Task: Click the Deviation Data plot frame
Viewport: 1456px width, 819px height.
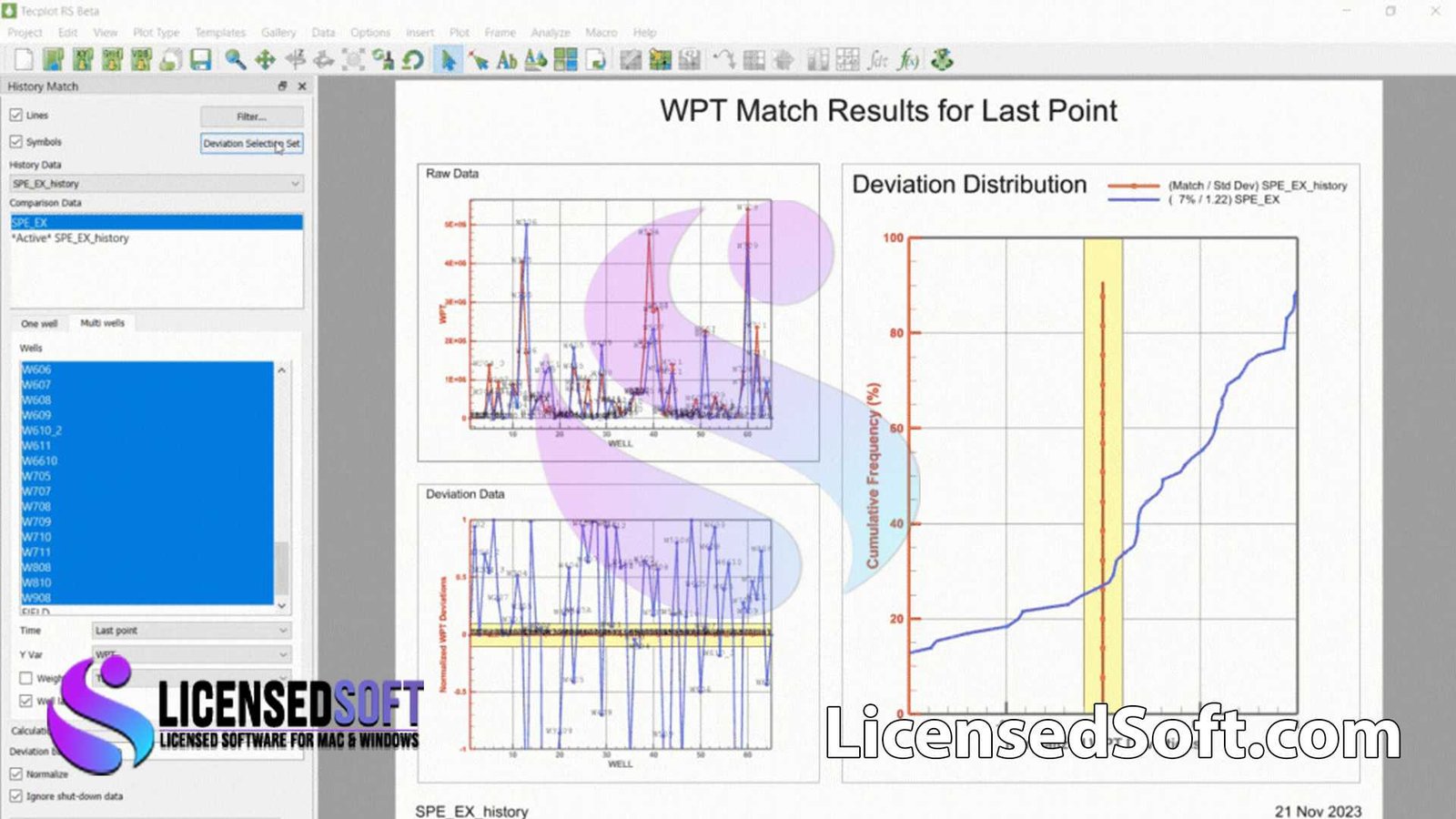Action: (618, 633)
